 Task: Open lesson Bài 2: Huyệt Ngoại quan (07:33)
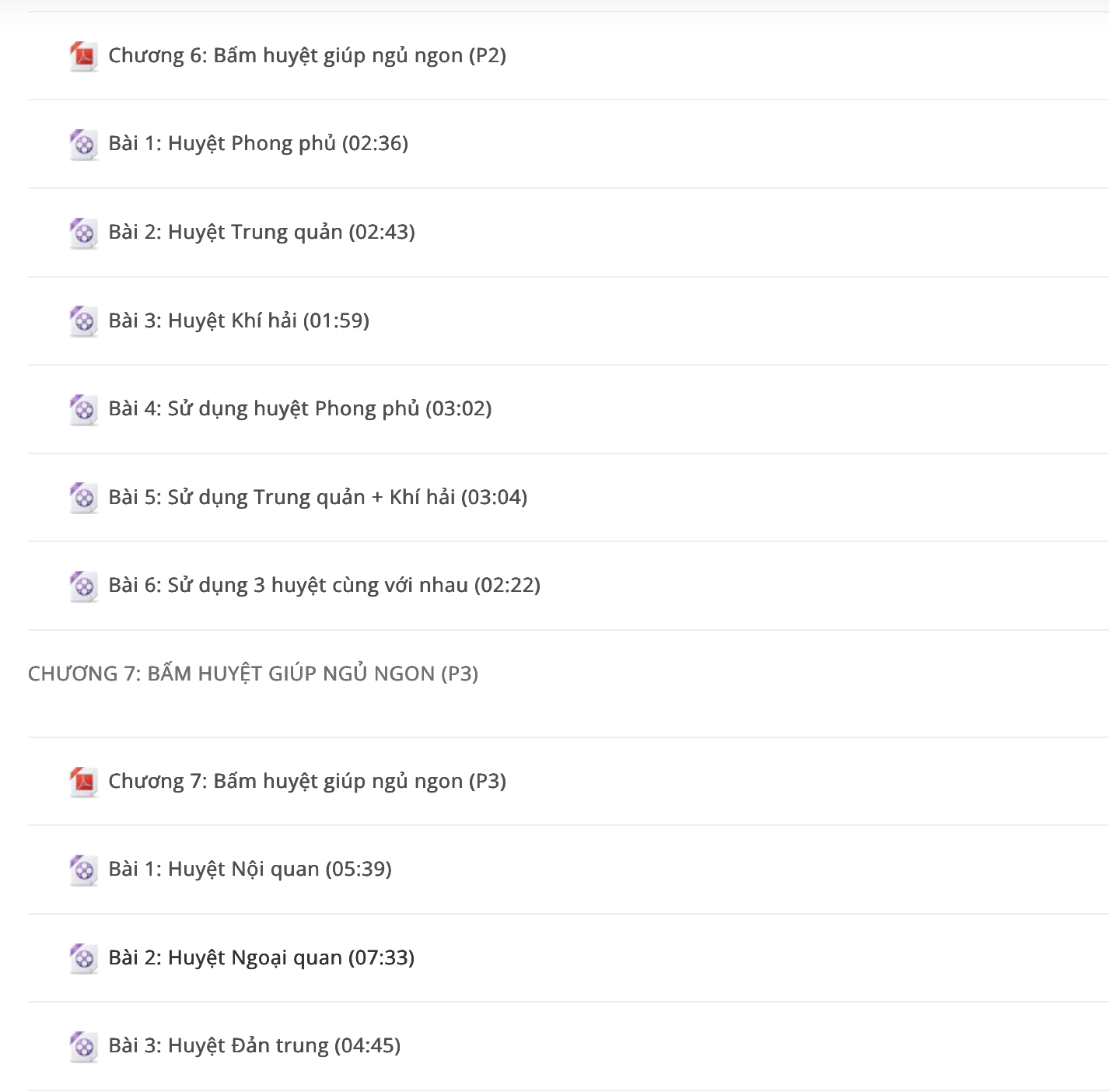click(261, 957)
